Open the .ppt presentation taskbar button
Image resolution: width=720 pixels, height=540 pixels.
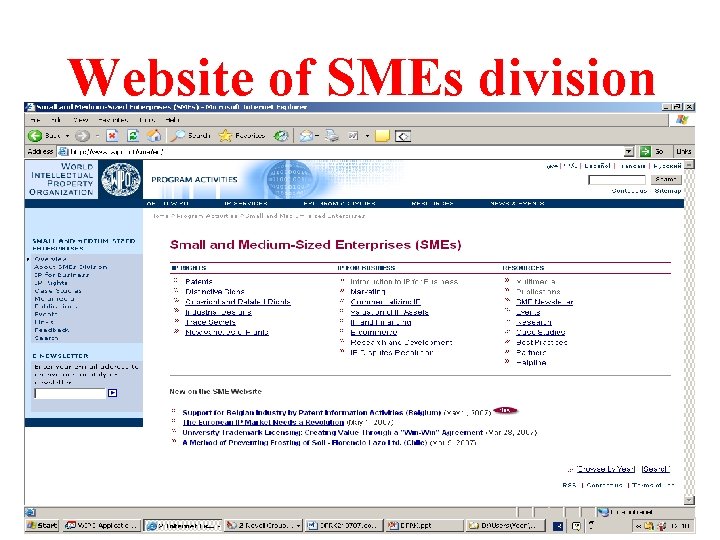pos(424,525)
